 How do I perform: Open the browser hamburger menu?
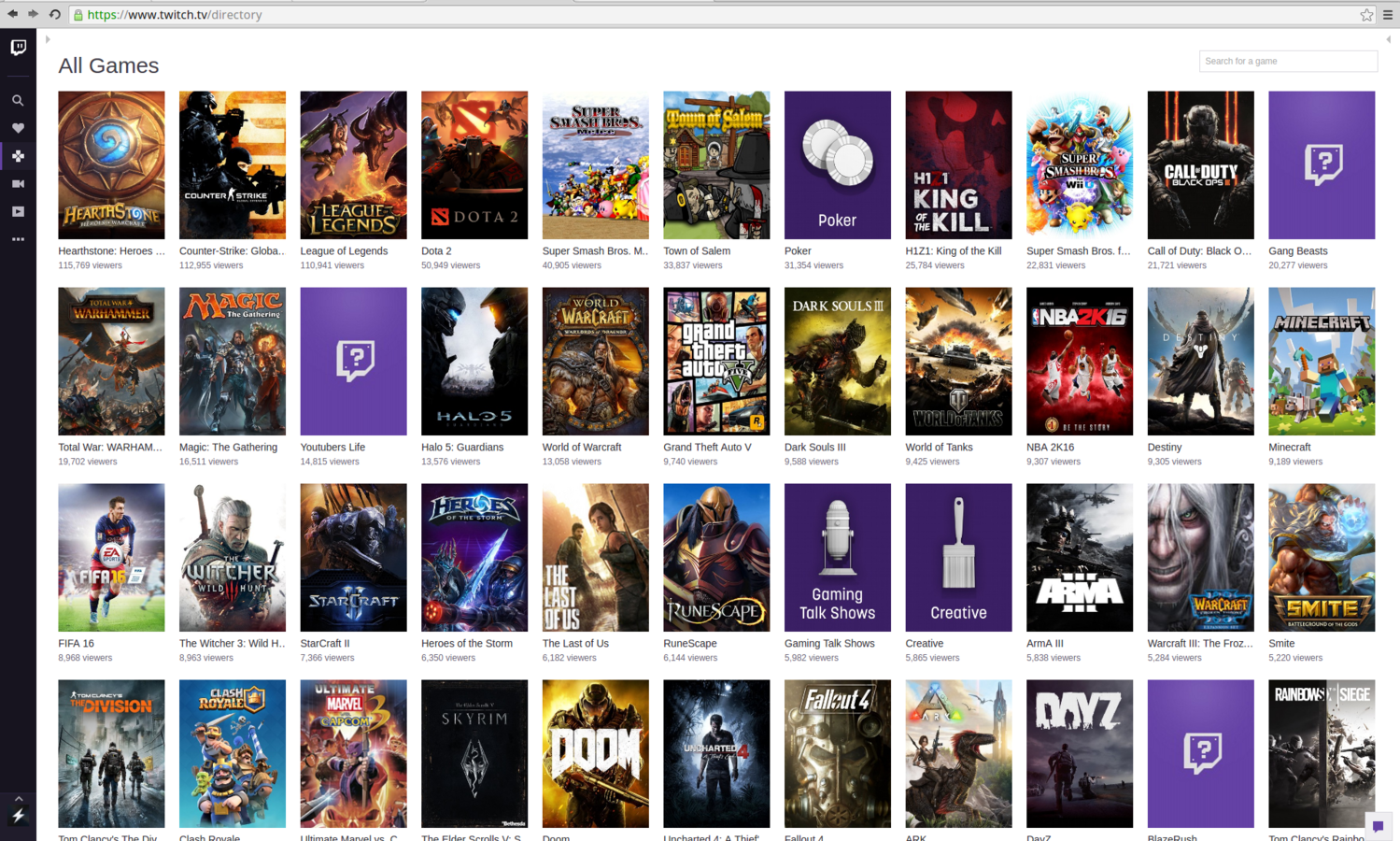(1388, 15)
